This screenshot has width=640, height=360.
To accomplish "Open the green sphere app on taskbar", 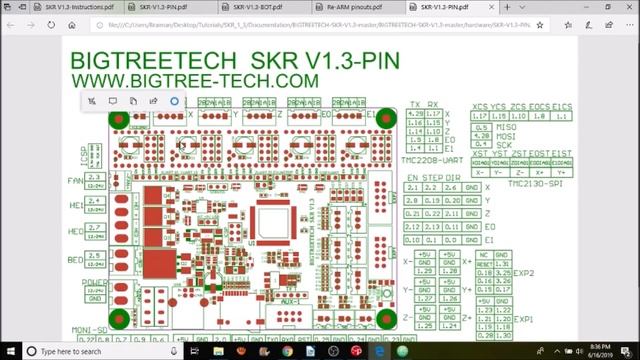I will pyautogui.click(x=402, y=351).
